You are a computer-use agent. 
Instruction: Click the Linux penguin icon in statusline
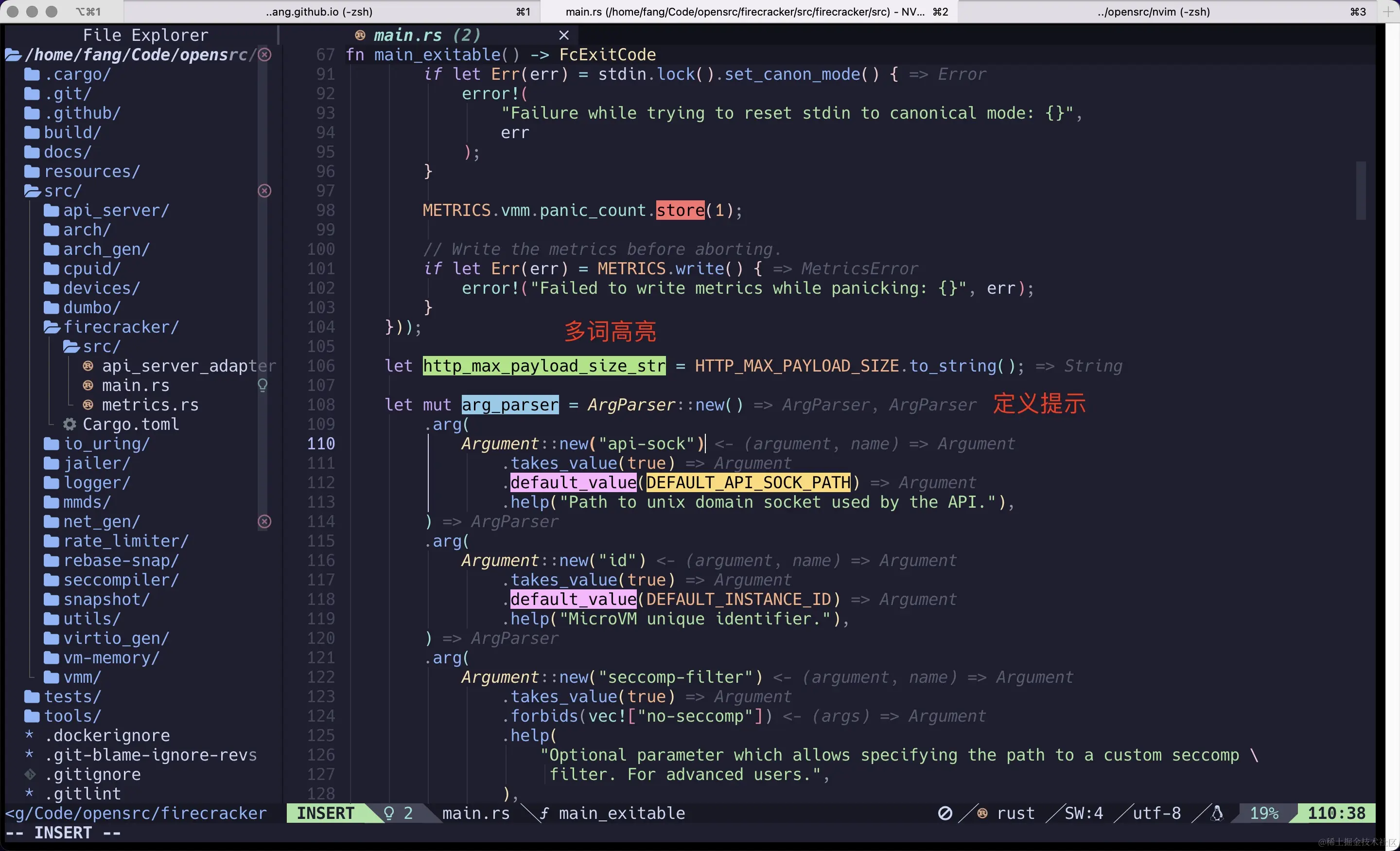pos(1216,814)
